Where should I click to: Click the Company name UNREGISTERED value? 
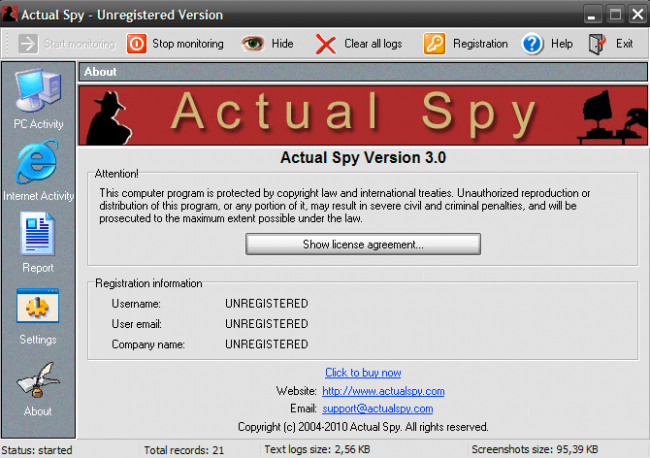267,344
